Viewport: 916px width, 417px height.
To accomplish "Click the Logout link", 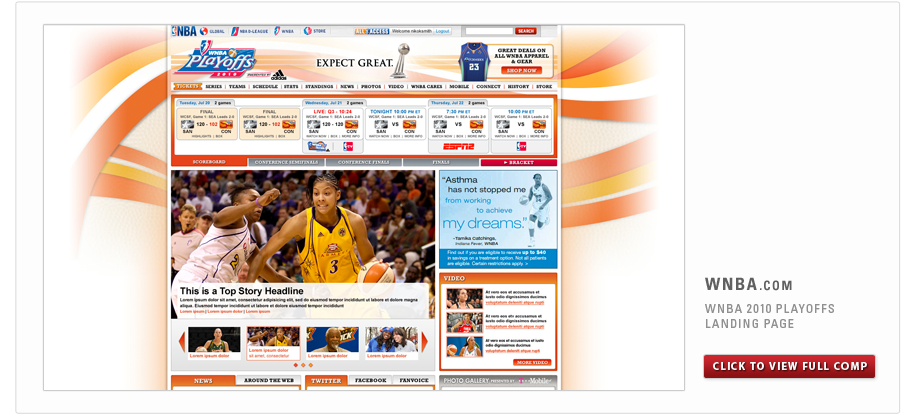I will 443,31.
